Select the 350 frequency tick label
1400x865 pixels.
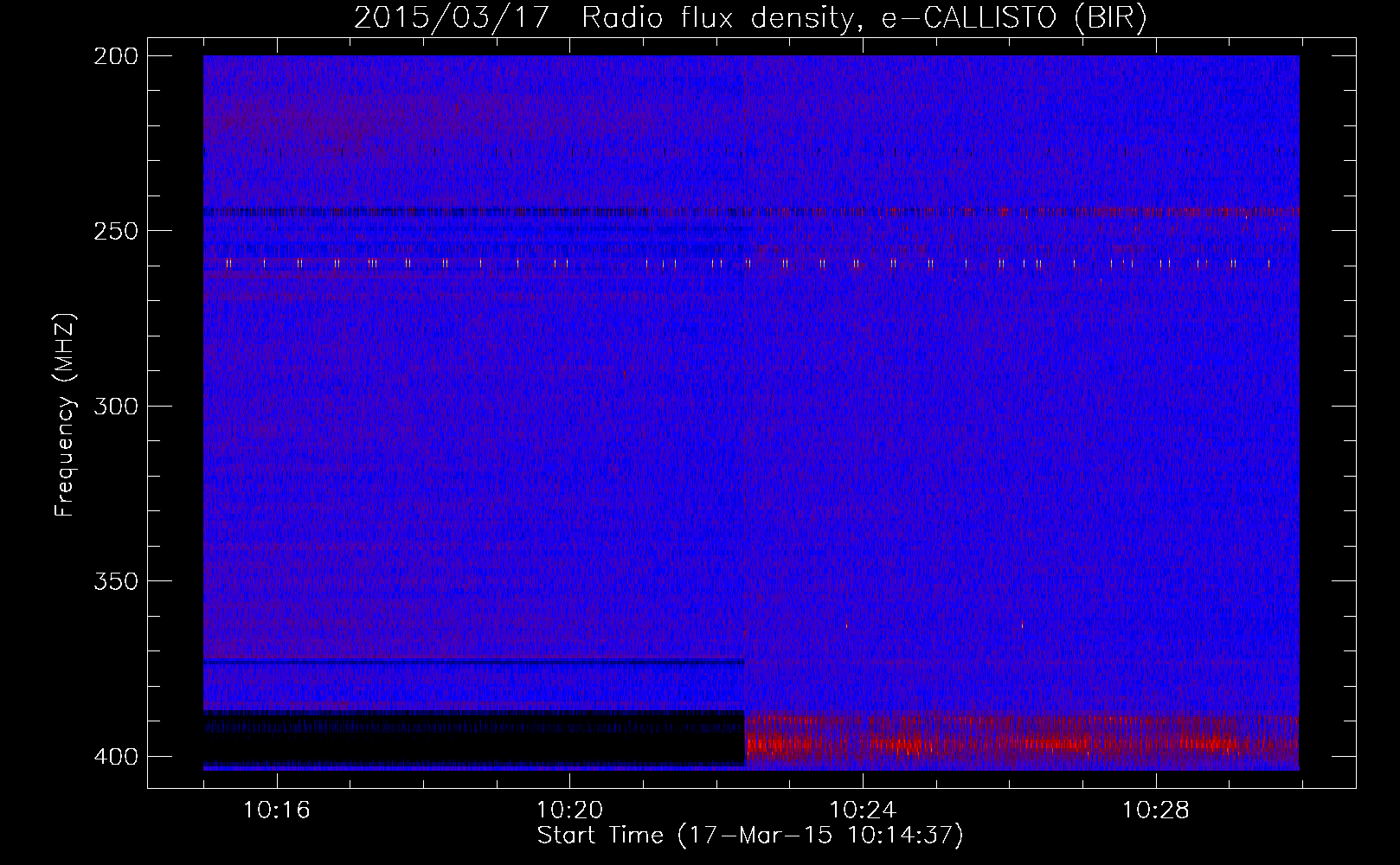[x=116, y=581]
